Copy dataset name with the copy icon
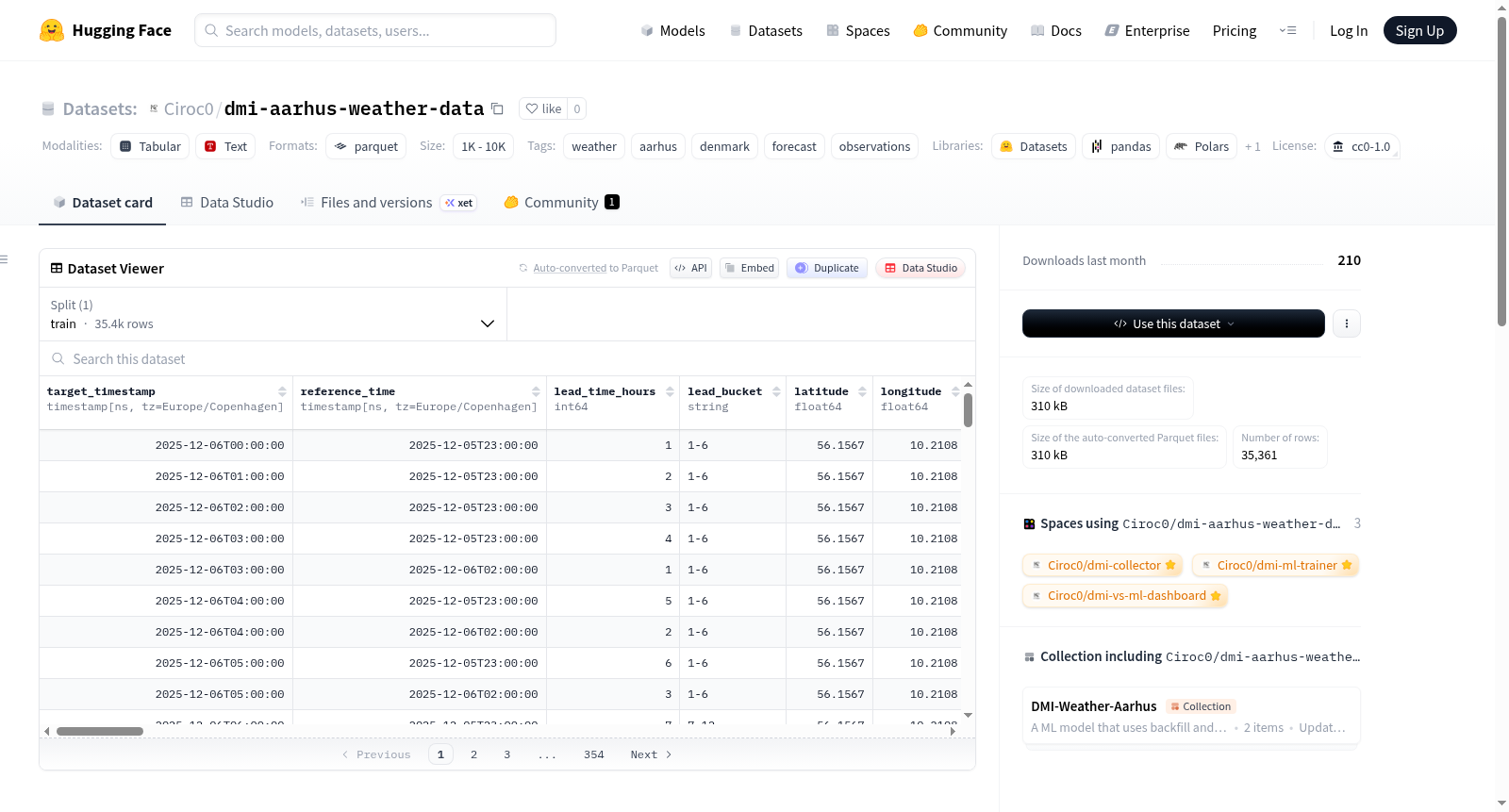 (x=497, y=109)
